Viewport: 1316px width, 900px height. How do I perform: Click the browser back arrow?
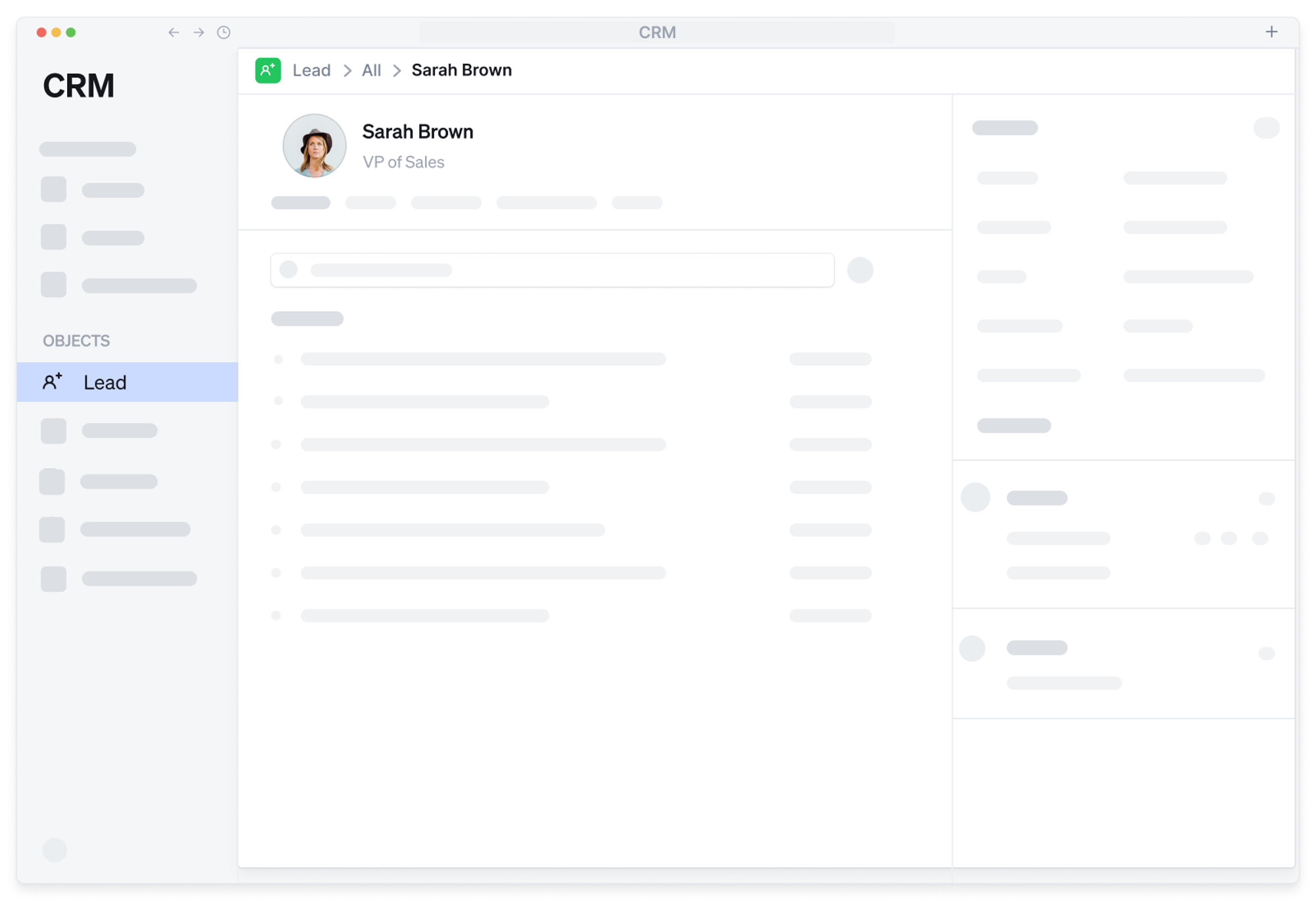174,32
